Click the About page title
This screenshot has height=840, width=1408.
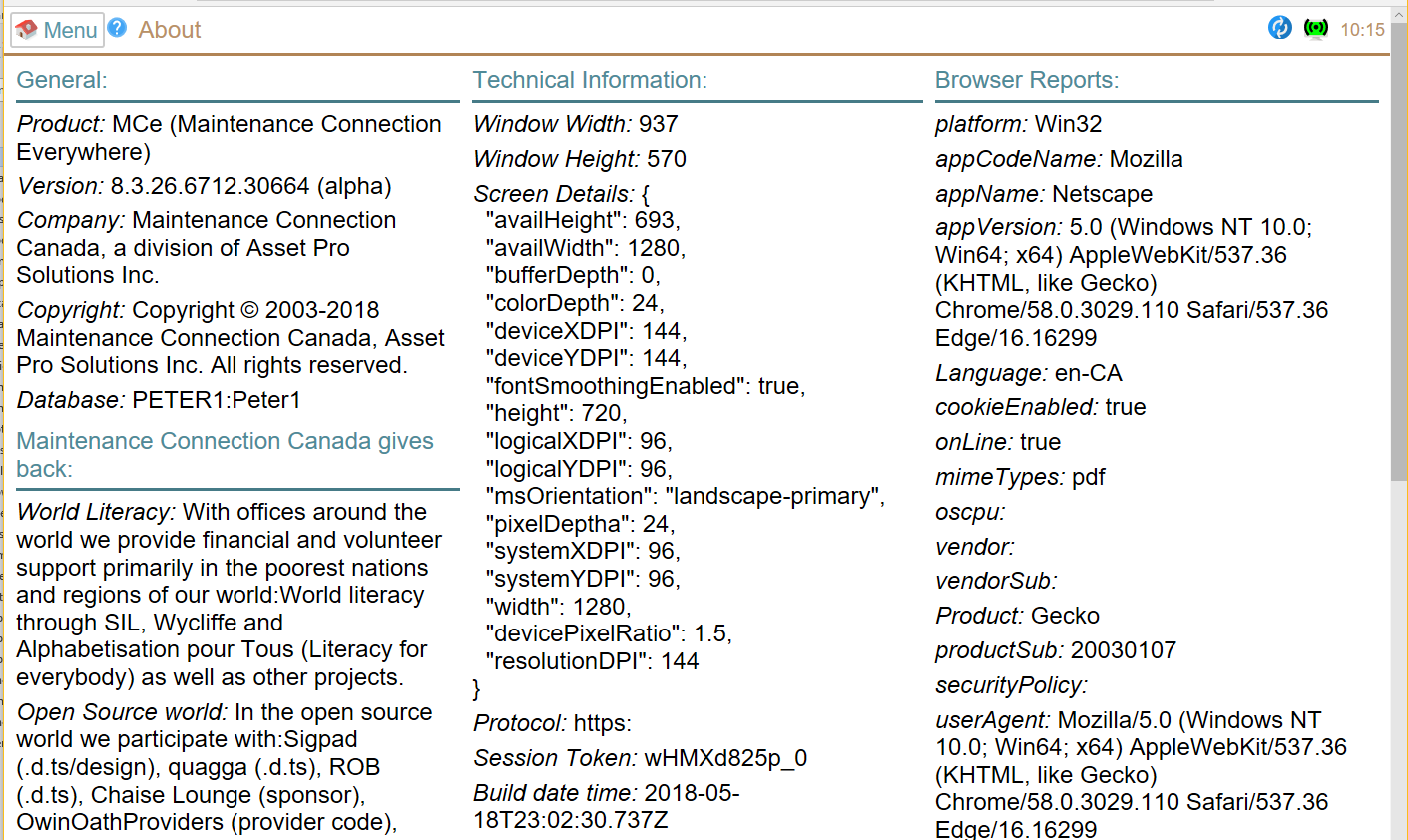pyautogui.click(x=170, y=30)
